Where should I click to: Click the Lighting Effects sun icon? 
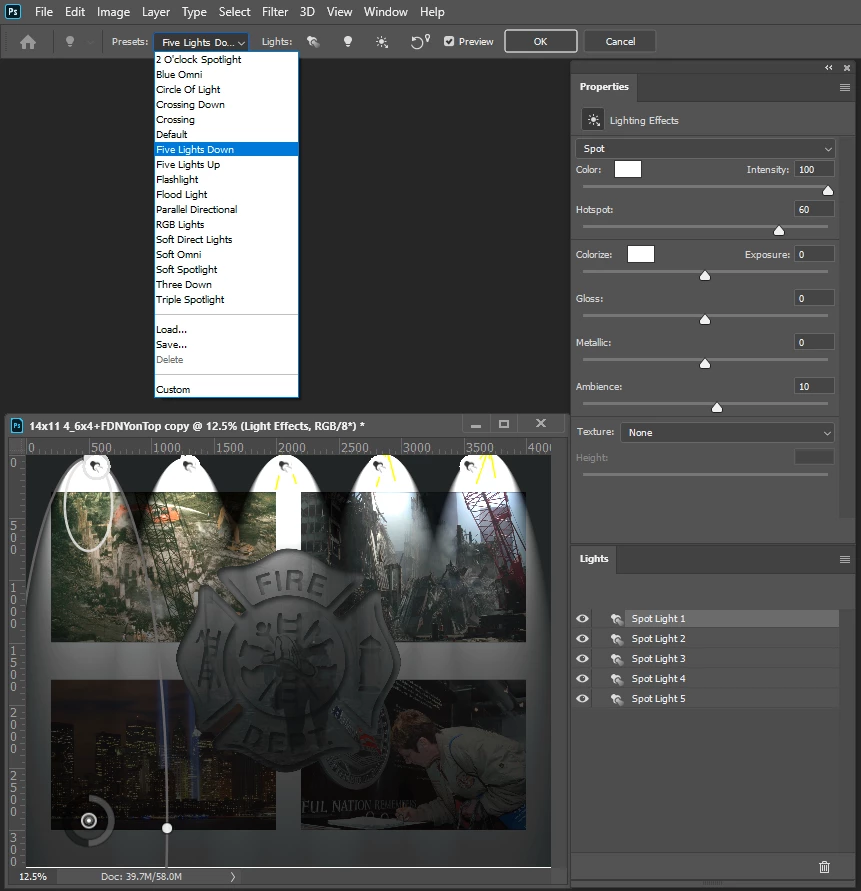[x=593, y=120]
